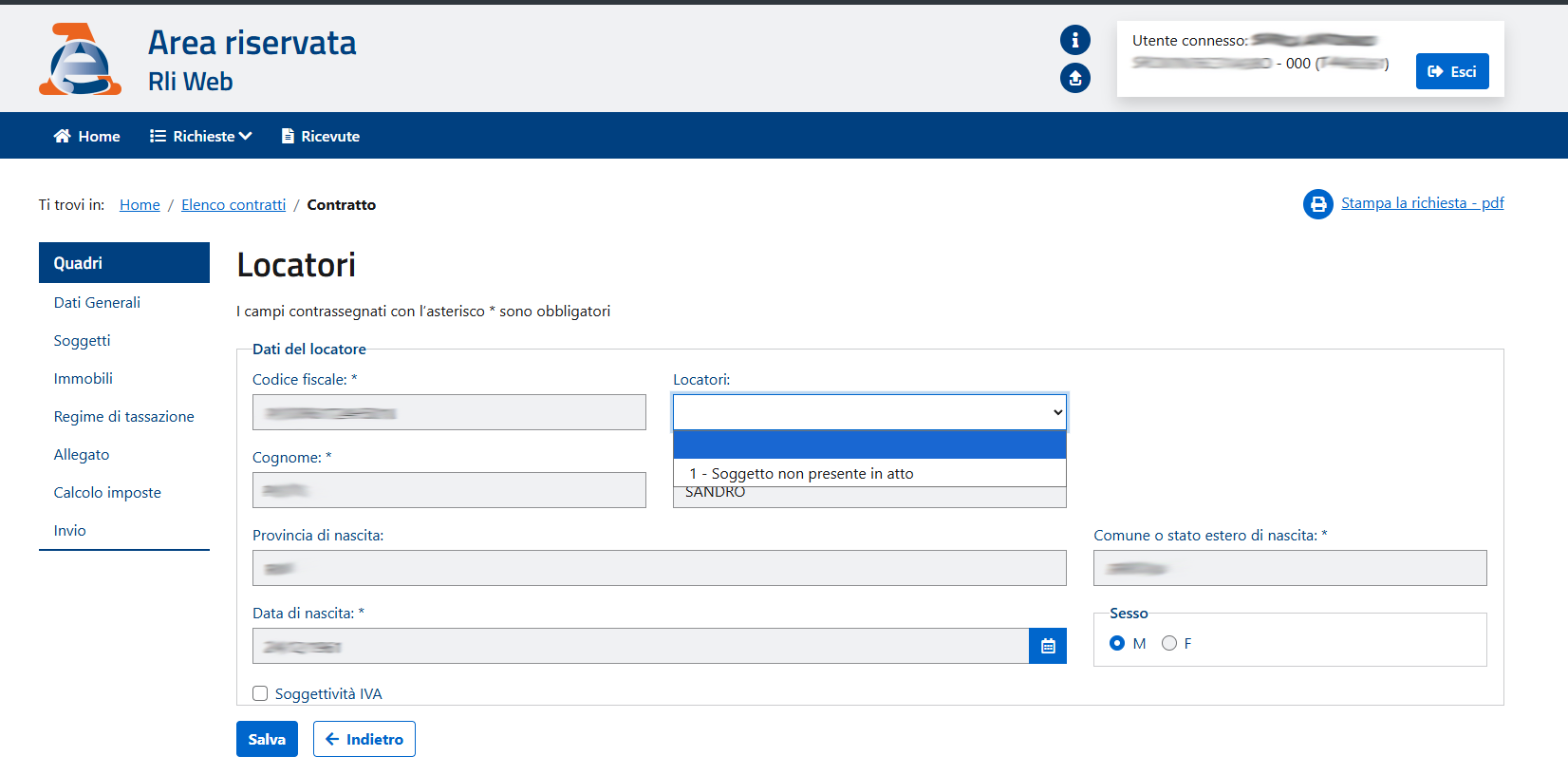
Task: Go to Regime di tassazione section
Action: tap(123, 416)
